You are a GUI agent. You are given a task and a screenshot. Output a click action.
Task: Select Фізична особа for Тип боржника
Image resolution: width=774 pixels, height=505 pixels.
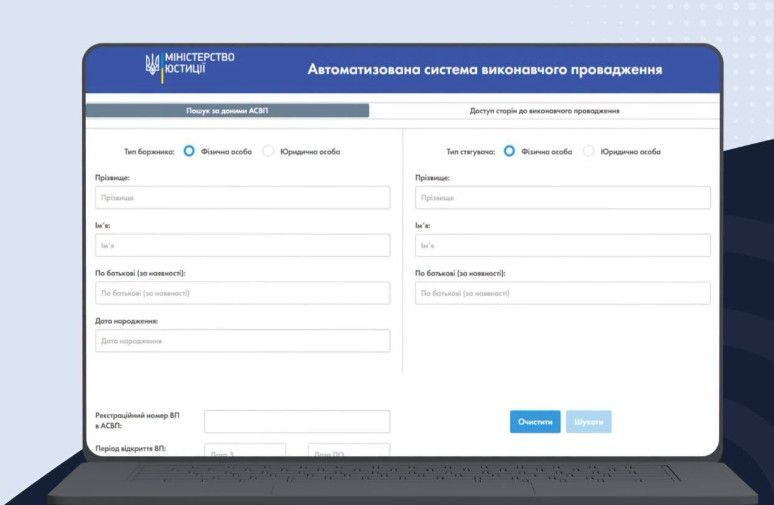(189, 151)
